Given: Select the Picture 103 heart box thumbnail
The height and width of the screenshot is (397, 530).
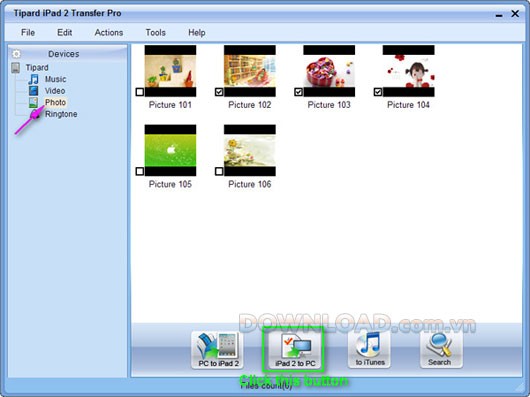Looking at the screenshot, I should (x=329, y=71).
